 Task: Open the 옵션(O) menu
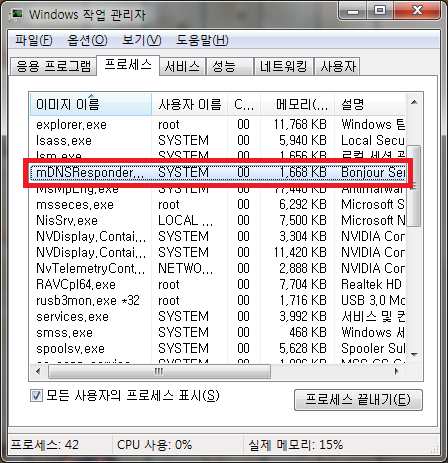pos(87,41)
